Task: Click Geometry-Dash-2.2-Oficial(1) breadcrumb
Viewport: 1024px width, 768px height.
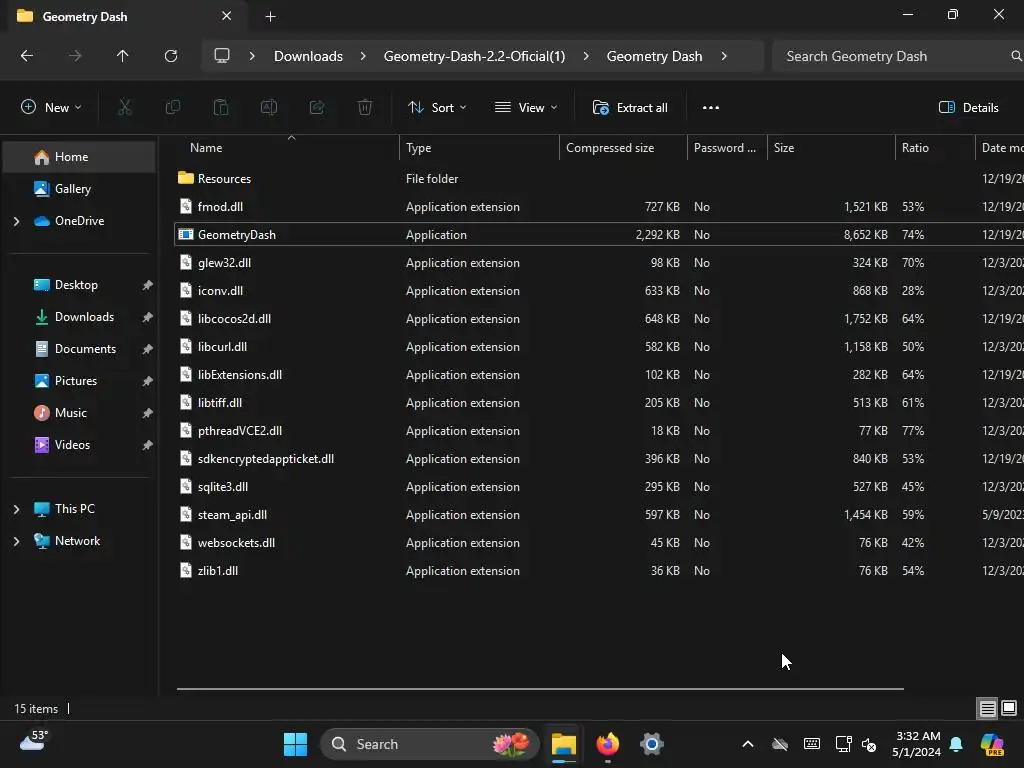Action: [474, 56]
